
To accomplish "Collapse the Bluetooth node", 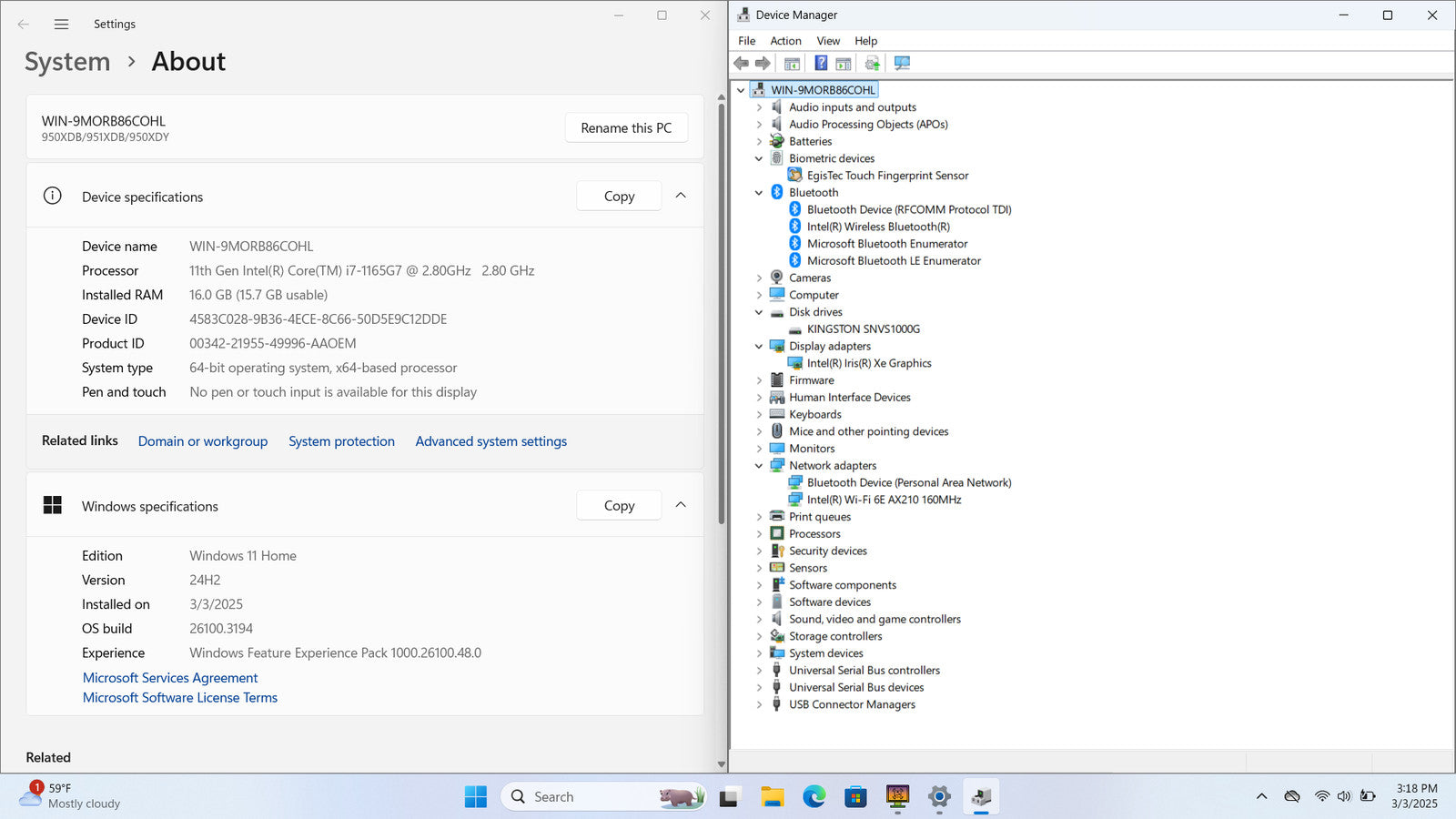I will pos(759,193).
